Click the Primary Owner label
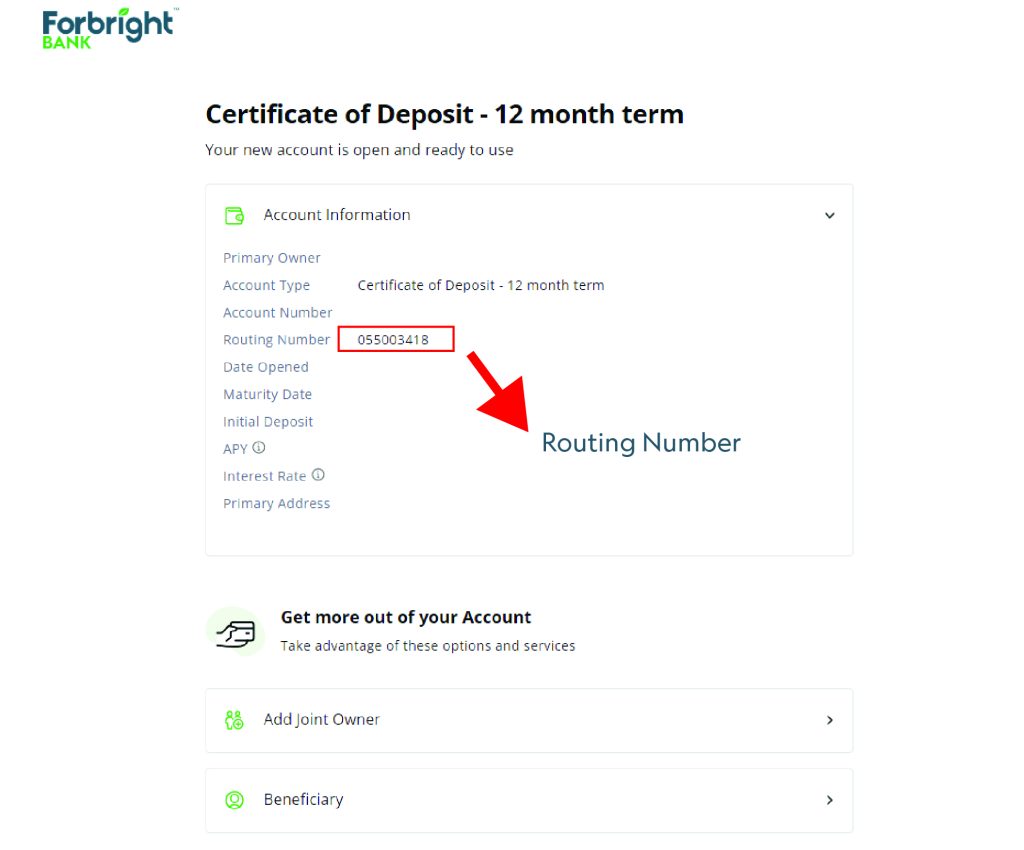The width and height of the screenshot is (1024, 850). point(271,257)
